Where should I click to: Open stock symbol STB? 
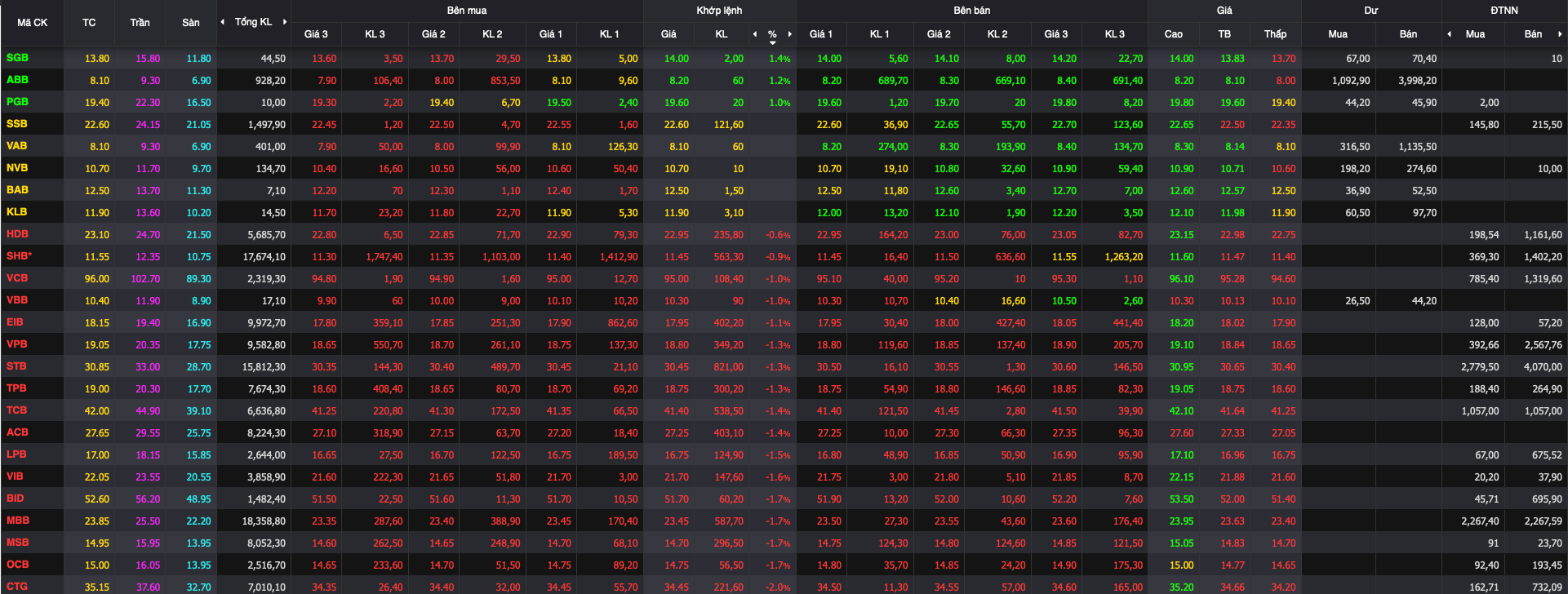coord(16,366)
